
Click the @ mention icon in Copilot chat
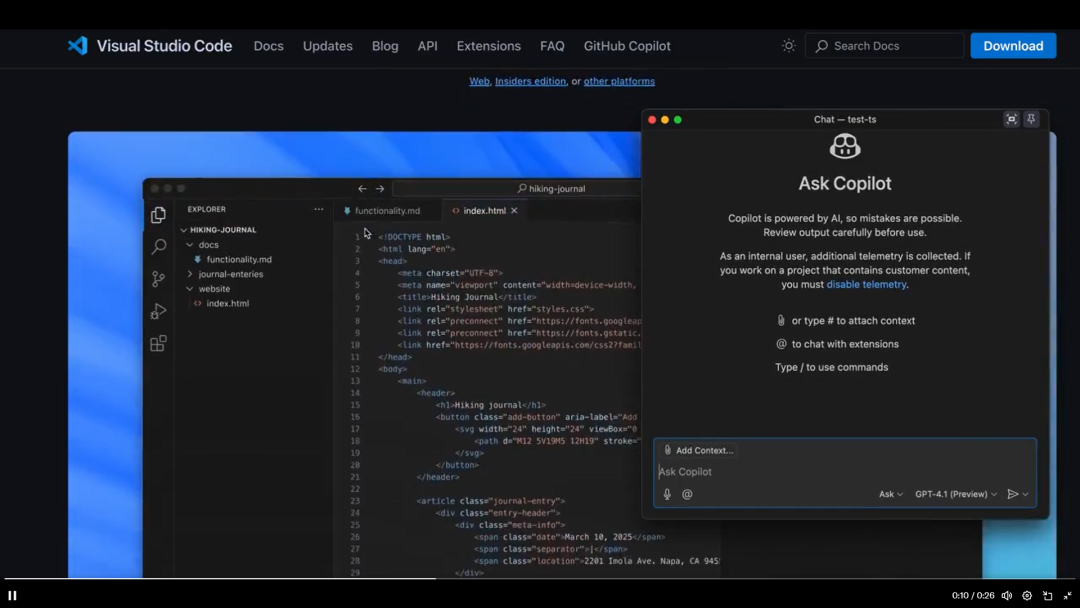click(687, 493)
